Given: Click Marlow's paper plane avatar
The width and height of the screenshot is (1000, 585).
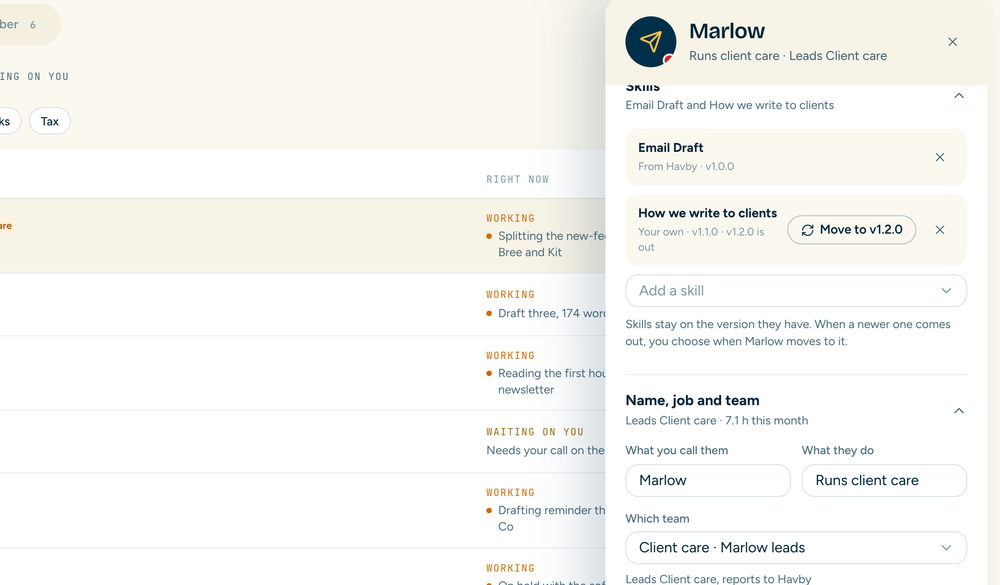Looking at the screenshot, I should pos(651,42).
